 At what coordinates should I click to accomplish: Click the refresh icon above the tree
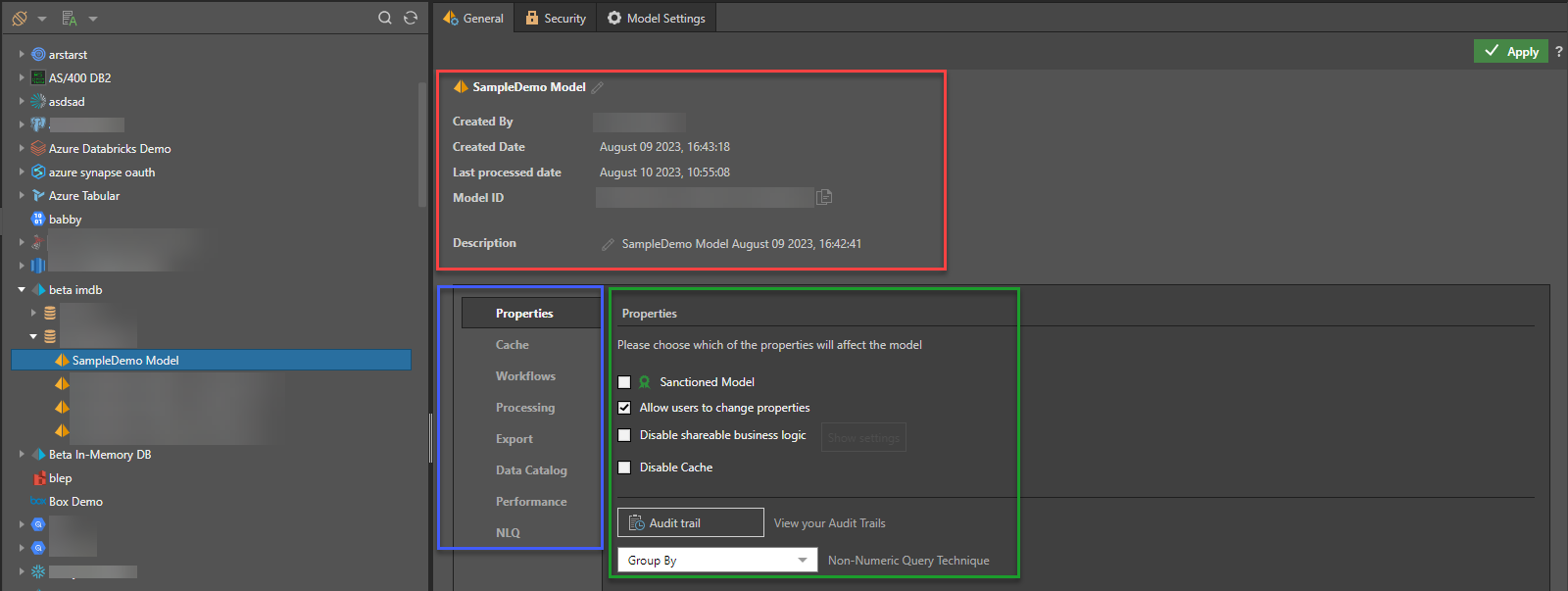[411, 18]
